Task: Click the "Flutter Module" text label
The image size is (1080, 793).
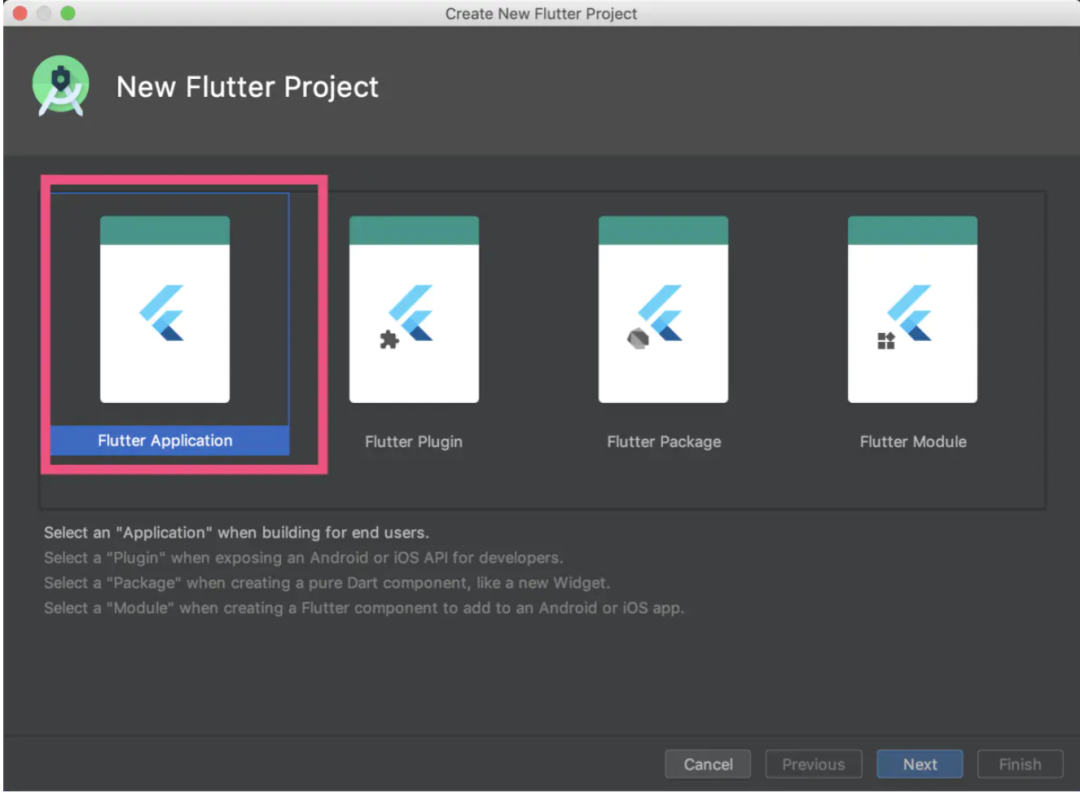Action: coord(913,441)
